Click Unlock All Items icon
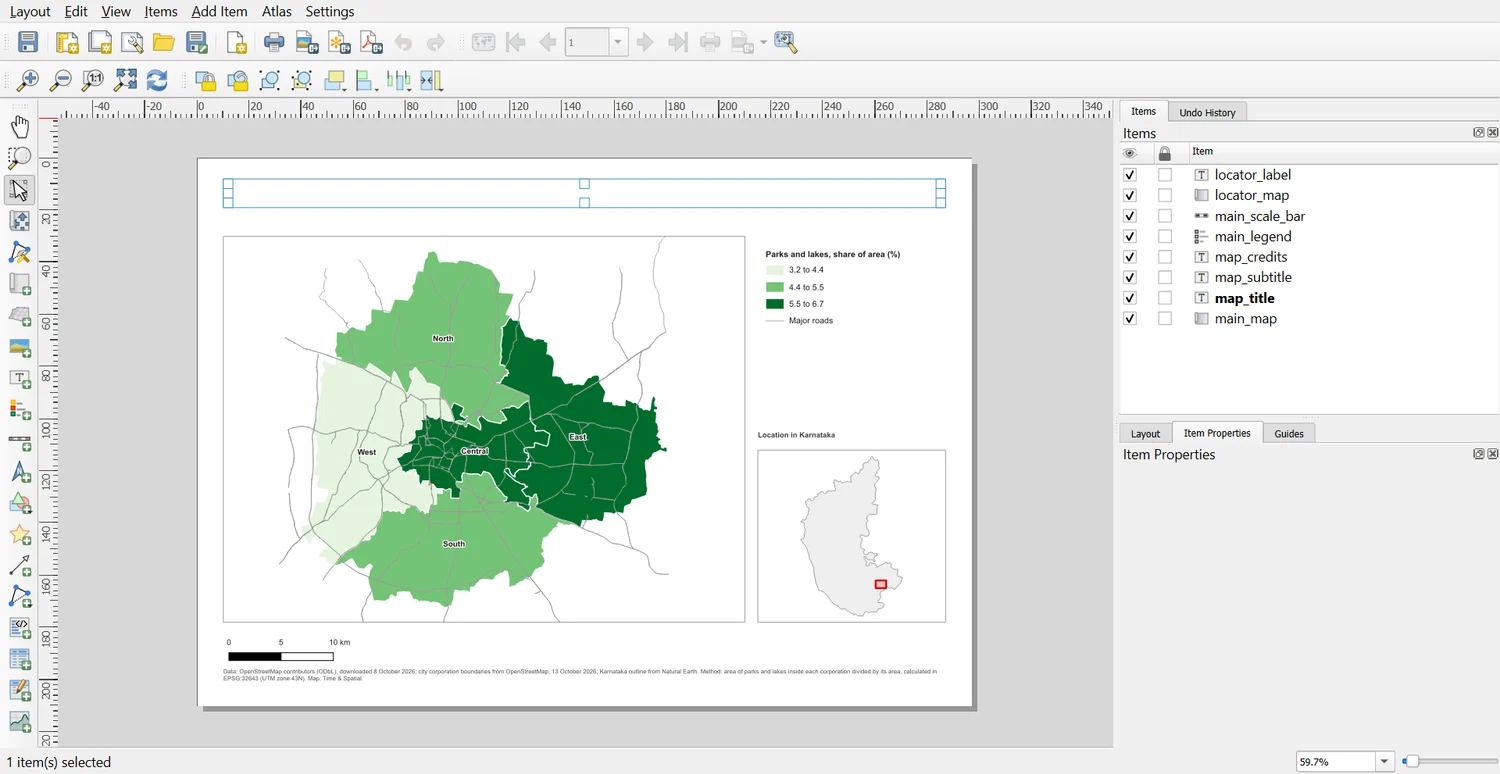 pyautogui.click(x=238, y=81)
